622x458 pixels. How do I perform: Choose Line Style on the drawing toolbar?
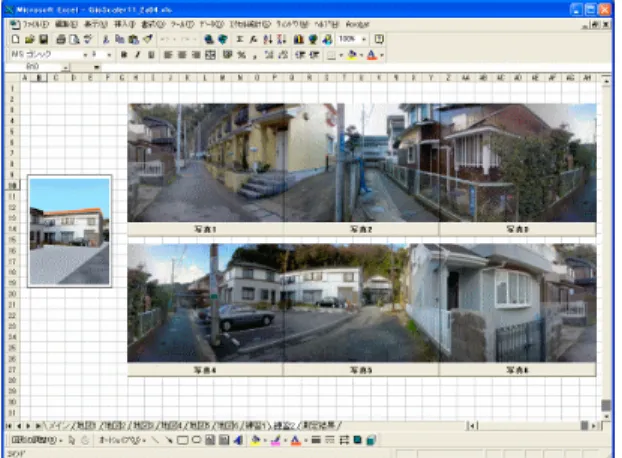(x=316, y=440)
